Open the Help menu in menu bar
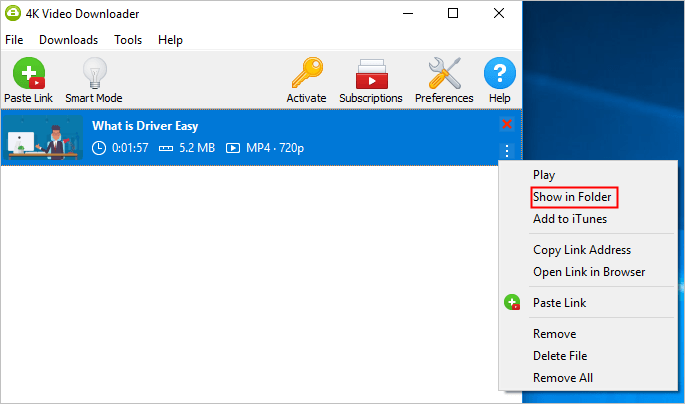The width and height of the screenshot is (685, 404). [x=170, y=40]
